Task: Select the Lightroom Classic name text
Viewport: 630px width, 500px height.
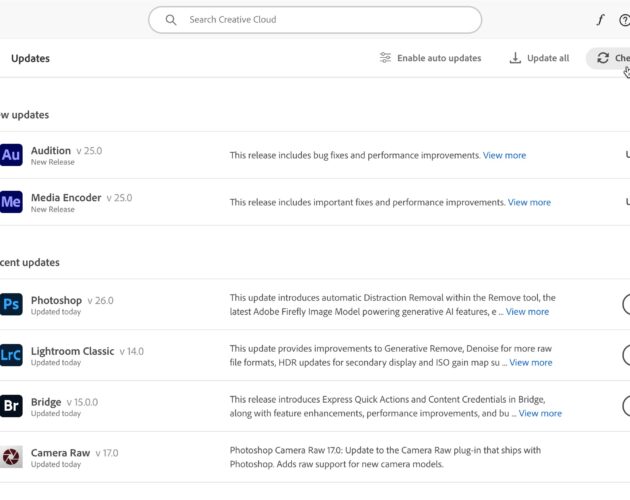Action: pos(72,351)
